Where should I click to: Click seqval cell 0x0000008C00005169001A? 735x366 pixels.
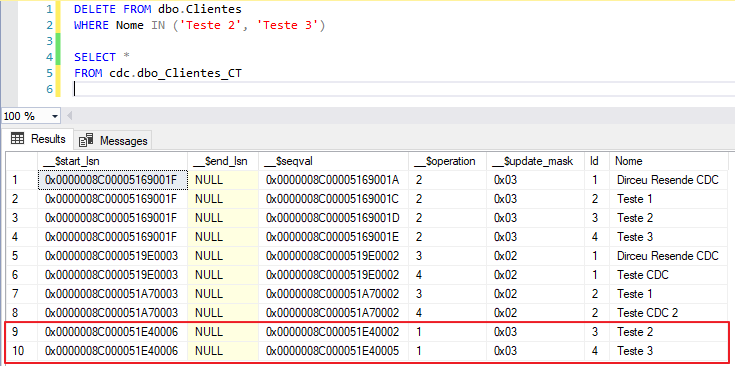point(333,180)
